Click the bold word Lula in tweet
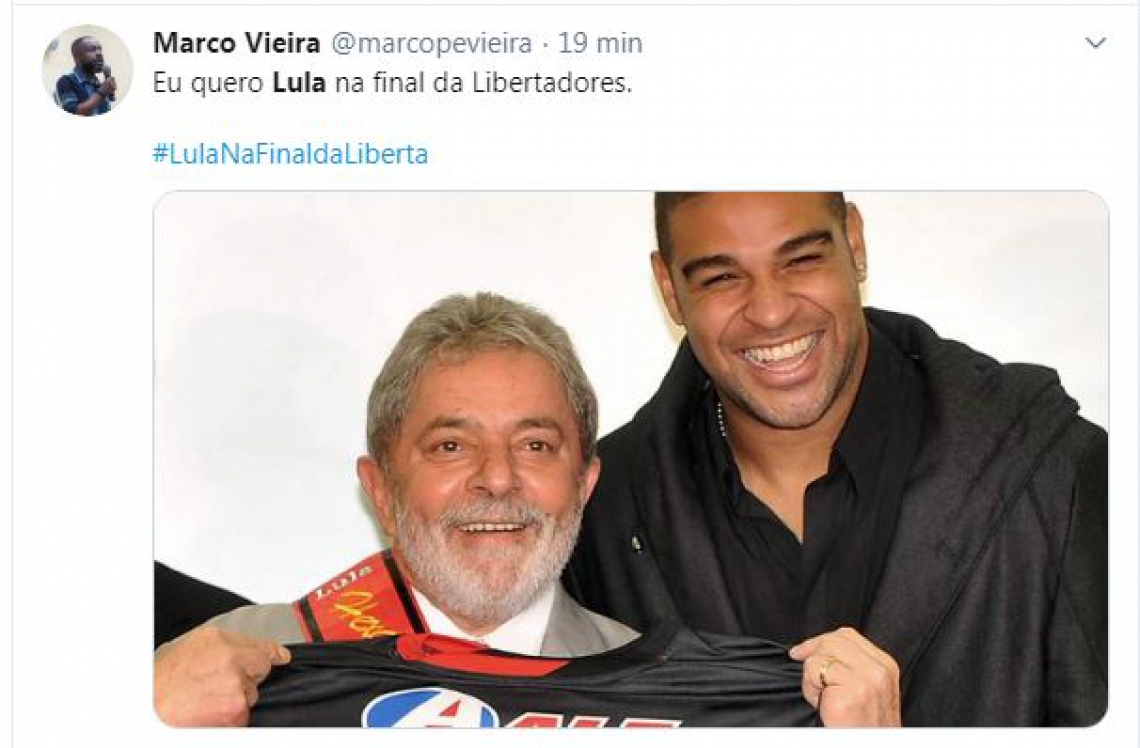This screenshot has width=1140, height=748. click(299, 84)
